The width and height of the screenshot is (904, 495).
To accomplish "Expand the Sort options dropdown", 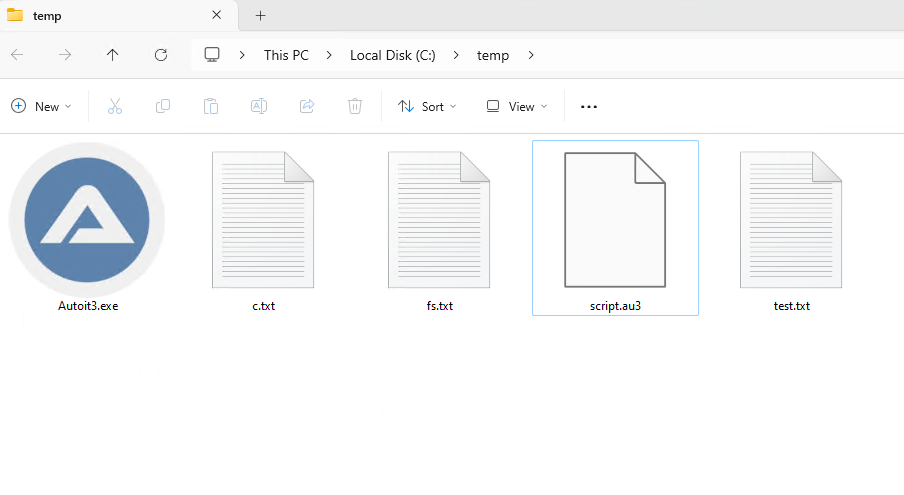I will [427, 106].
